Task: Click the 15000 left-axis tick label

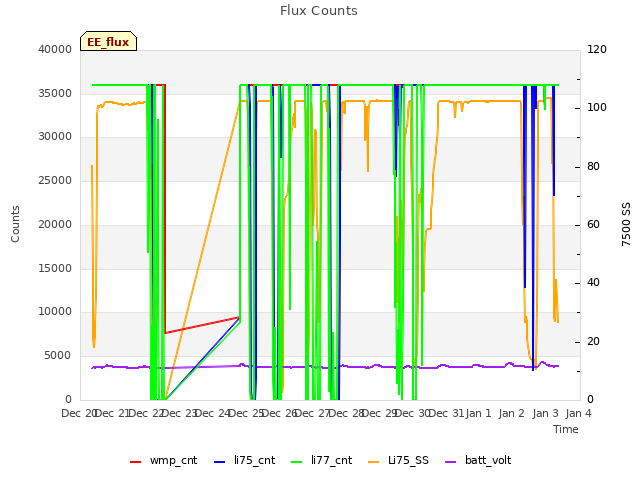Action: [x=55, y=268]
